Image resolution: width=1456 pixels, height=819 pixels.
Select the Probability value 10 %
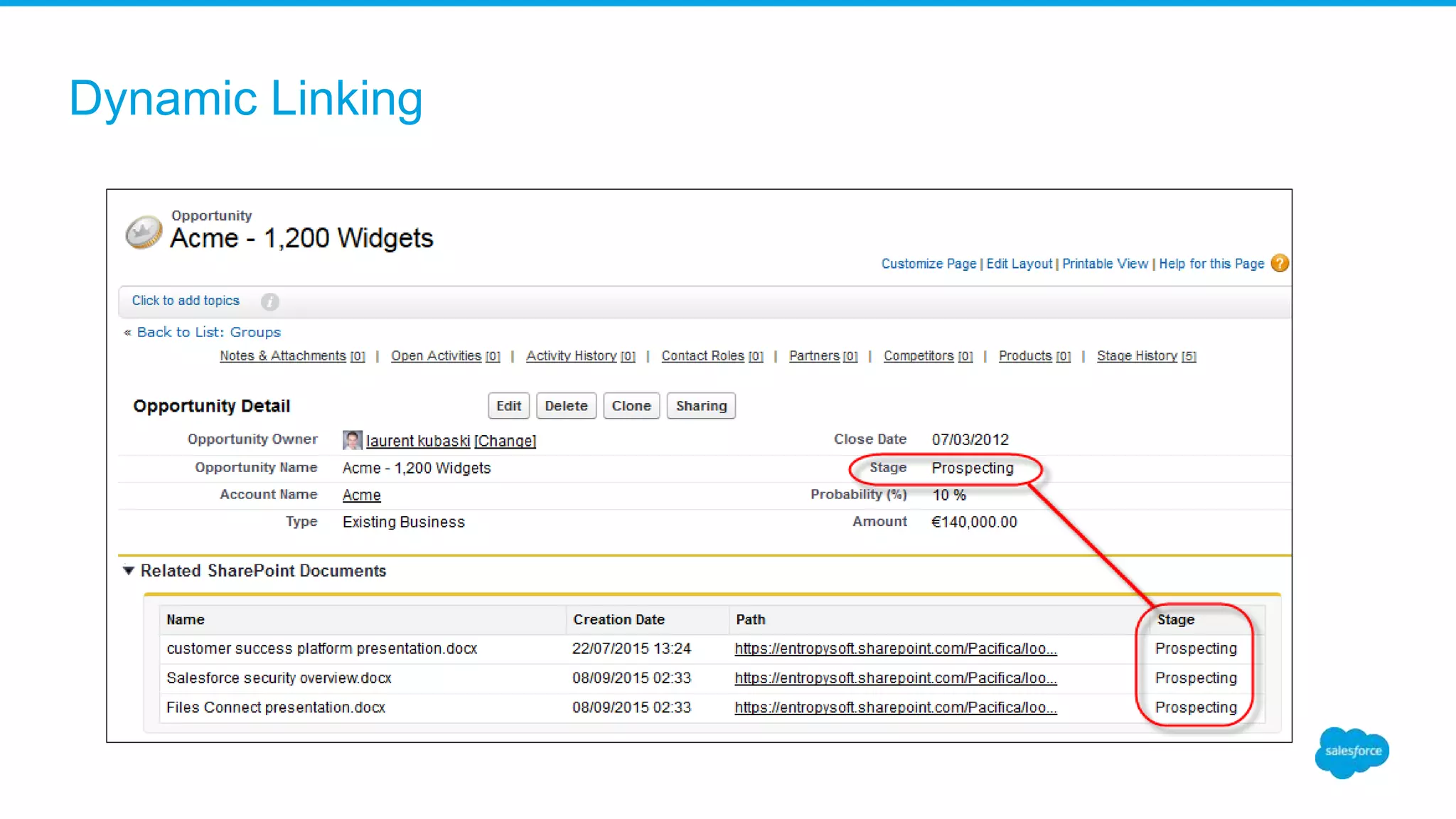click(949, 495)
